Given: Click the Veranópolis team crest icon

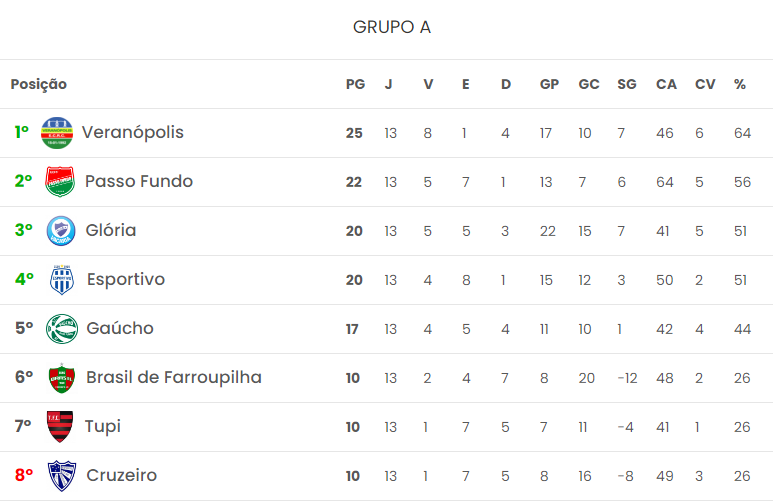Looking at the screenshot, I should [x=57, y=133].
